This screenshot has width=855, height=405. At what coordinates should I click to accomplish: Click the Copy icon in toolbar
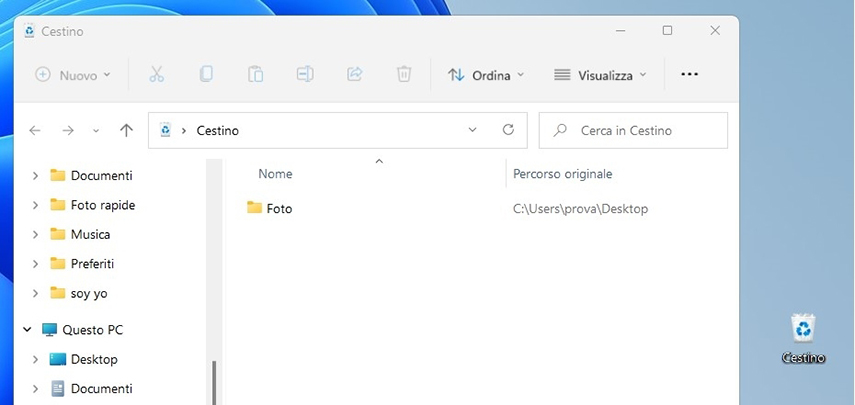[206, 74]
